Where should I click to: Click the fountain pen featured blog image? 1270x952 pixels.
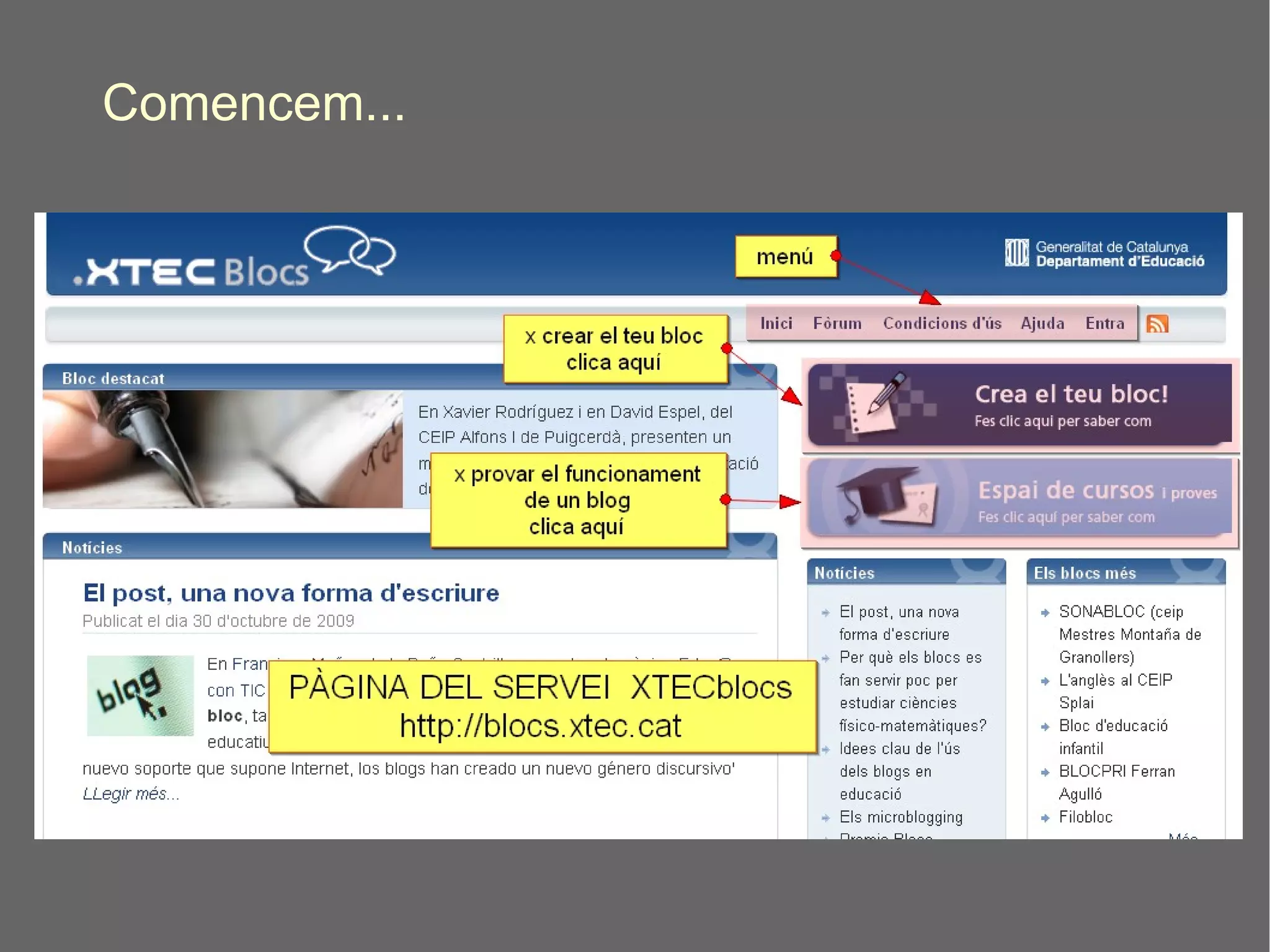click(222, 448)
